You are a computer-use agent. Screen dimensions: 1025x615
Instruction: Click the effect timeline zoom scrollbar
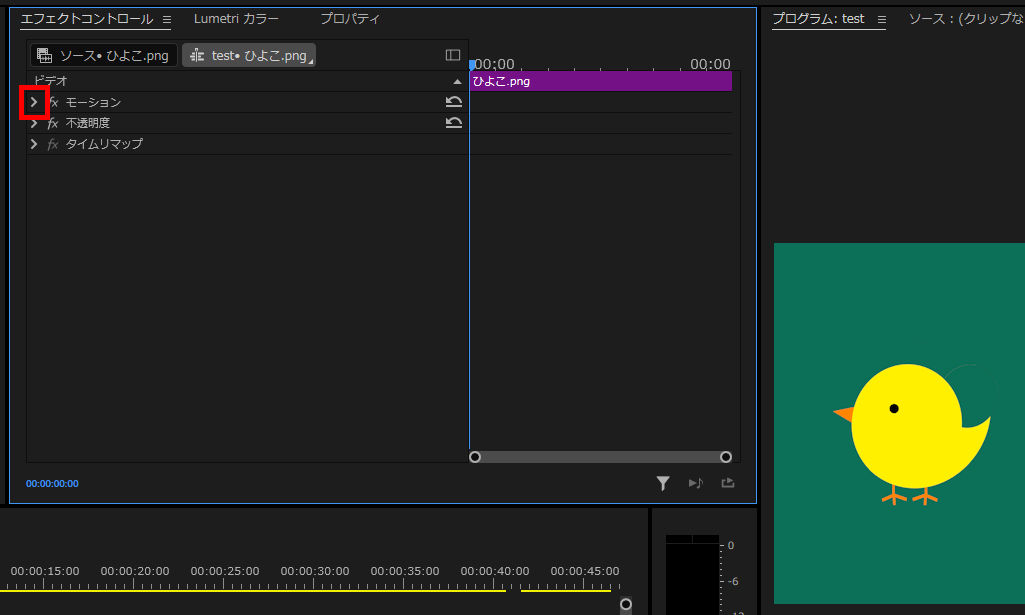click(x=600, y=457)
